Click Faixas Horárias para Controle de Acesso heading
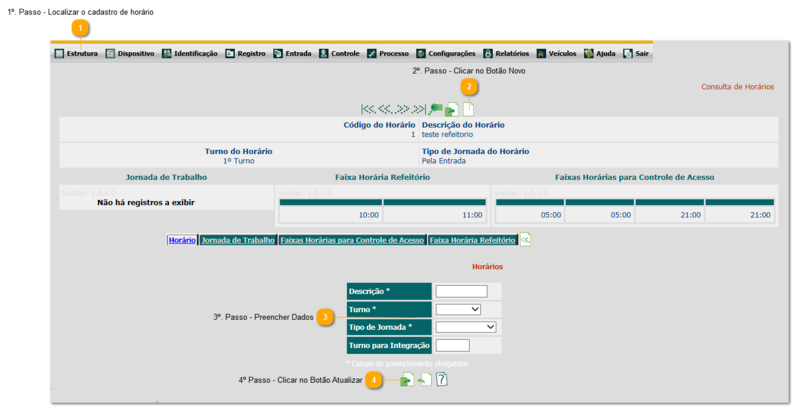Viewport: 794px width, 408px height. coord(634,177)
